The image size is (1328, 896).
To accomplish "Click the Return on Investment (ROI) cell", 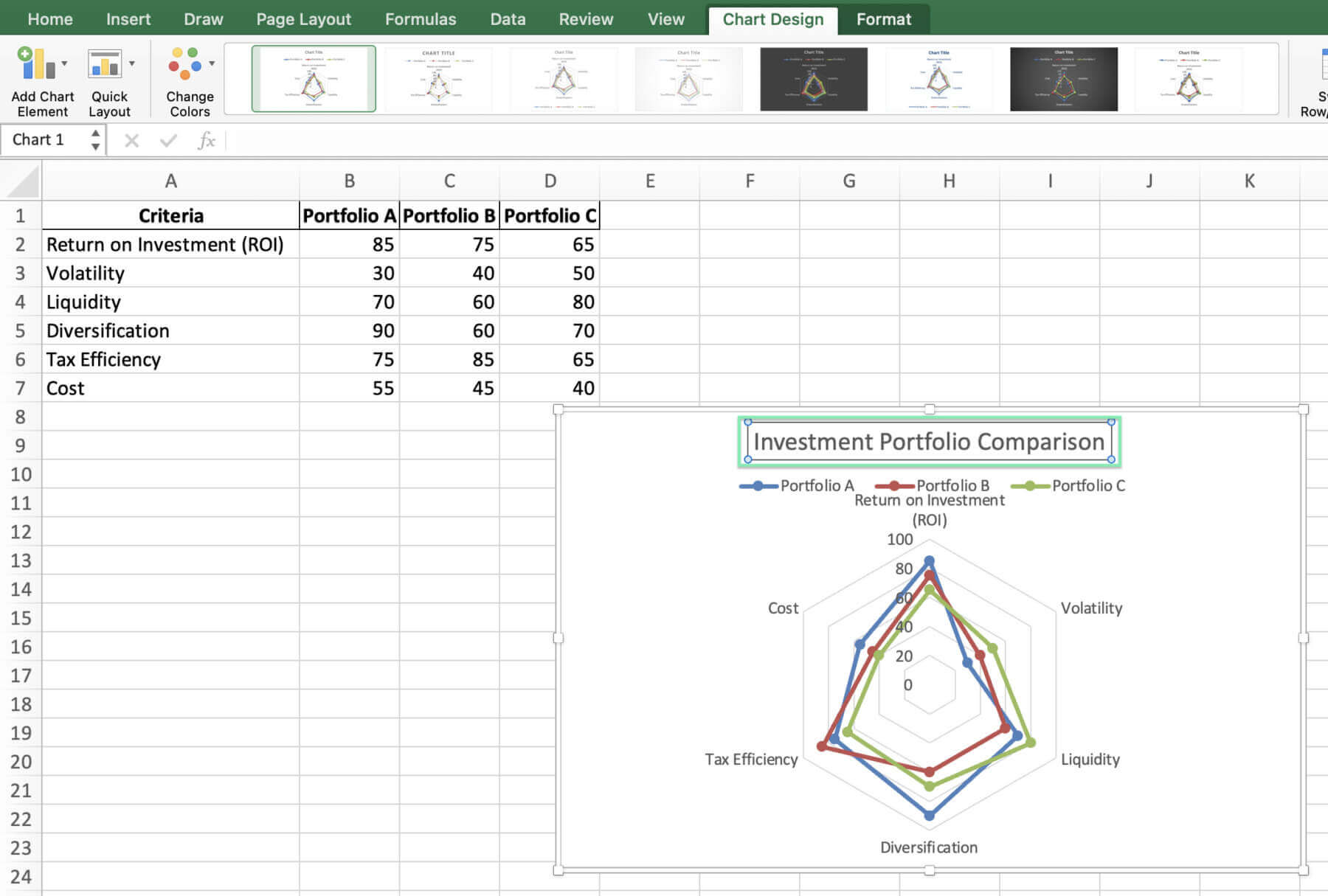I will pyautogui.click(x=170, y=244).
